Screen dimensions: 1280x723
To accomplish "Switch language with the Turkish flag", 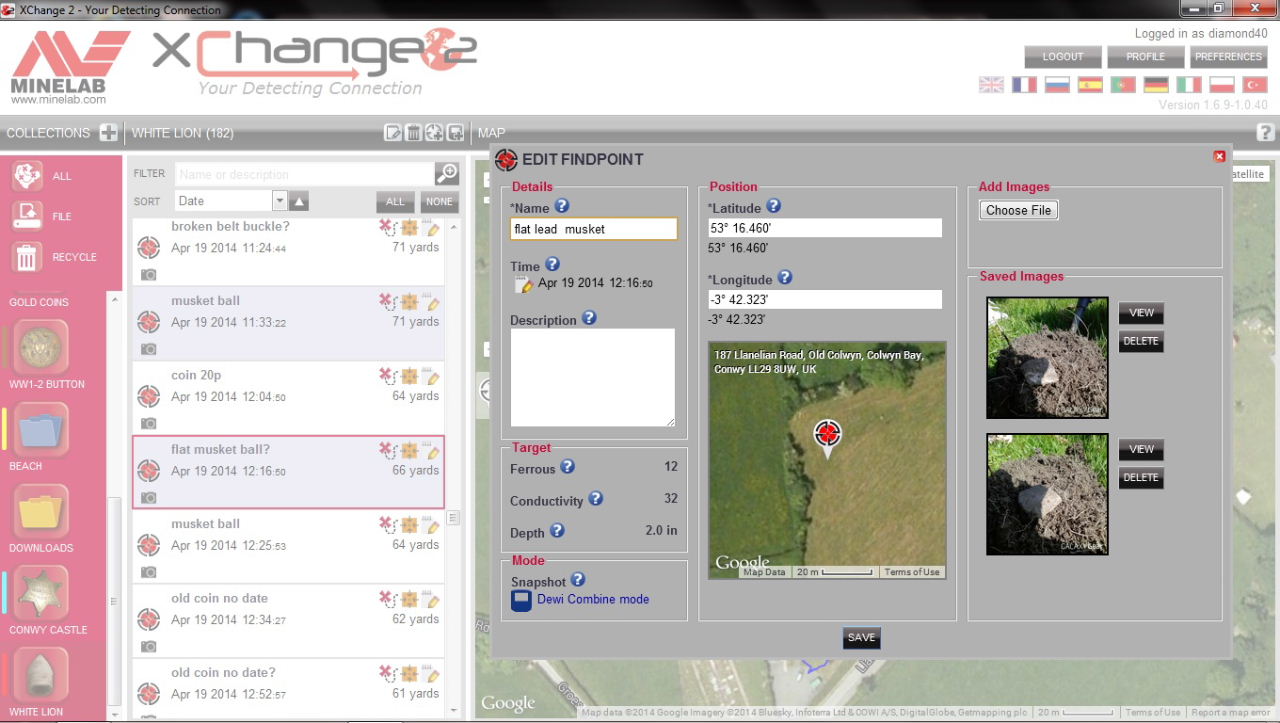I will pos(1255,85).
